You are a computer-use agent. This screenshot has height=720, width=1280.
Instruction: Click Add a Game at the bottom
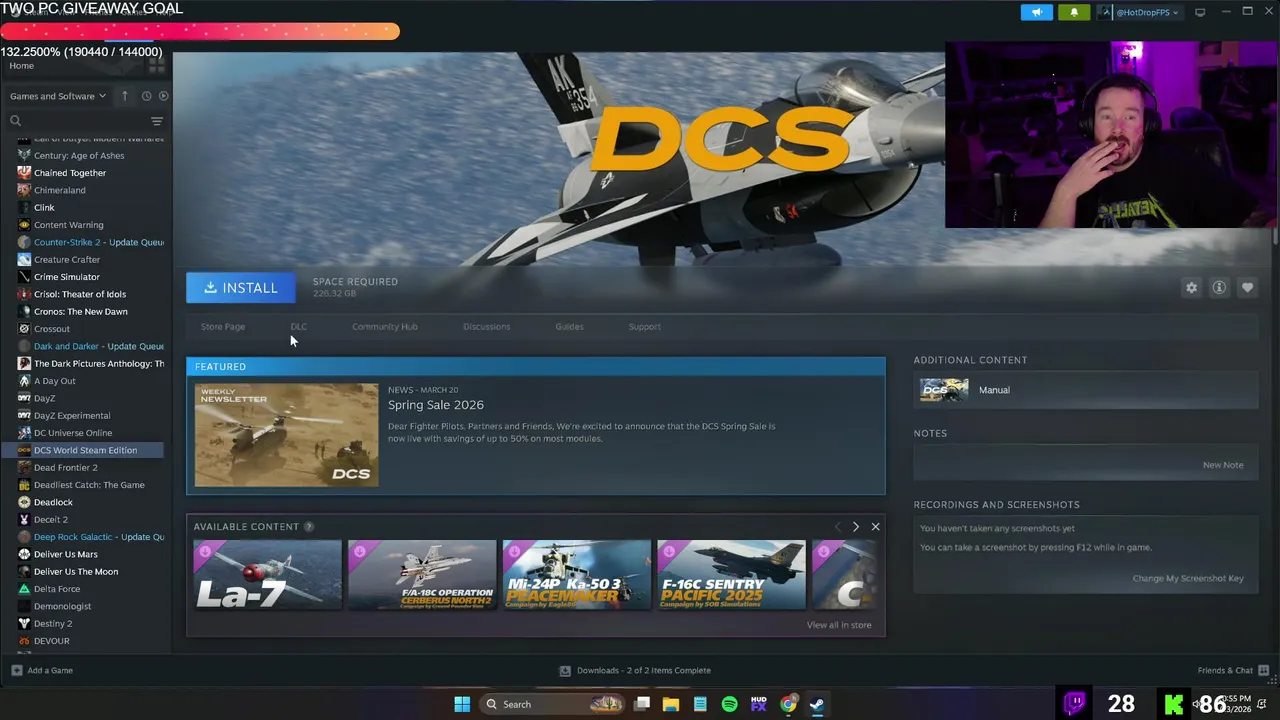pyautogui.click(x=42, y=671)
